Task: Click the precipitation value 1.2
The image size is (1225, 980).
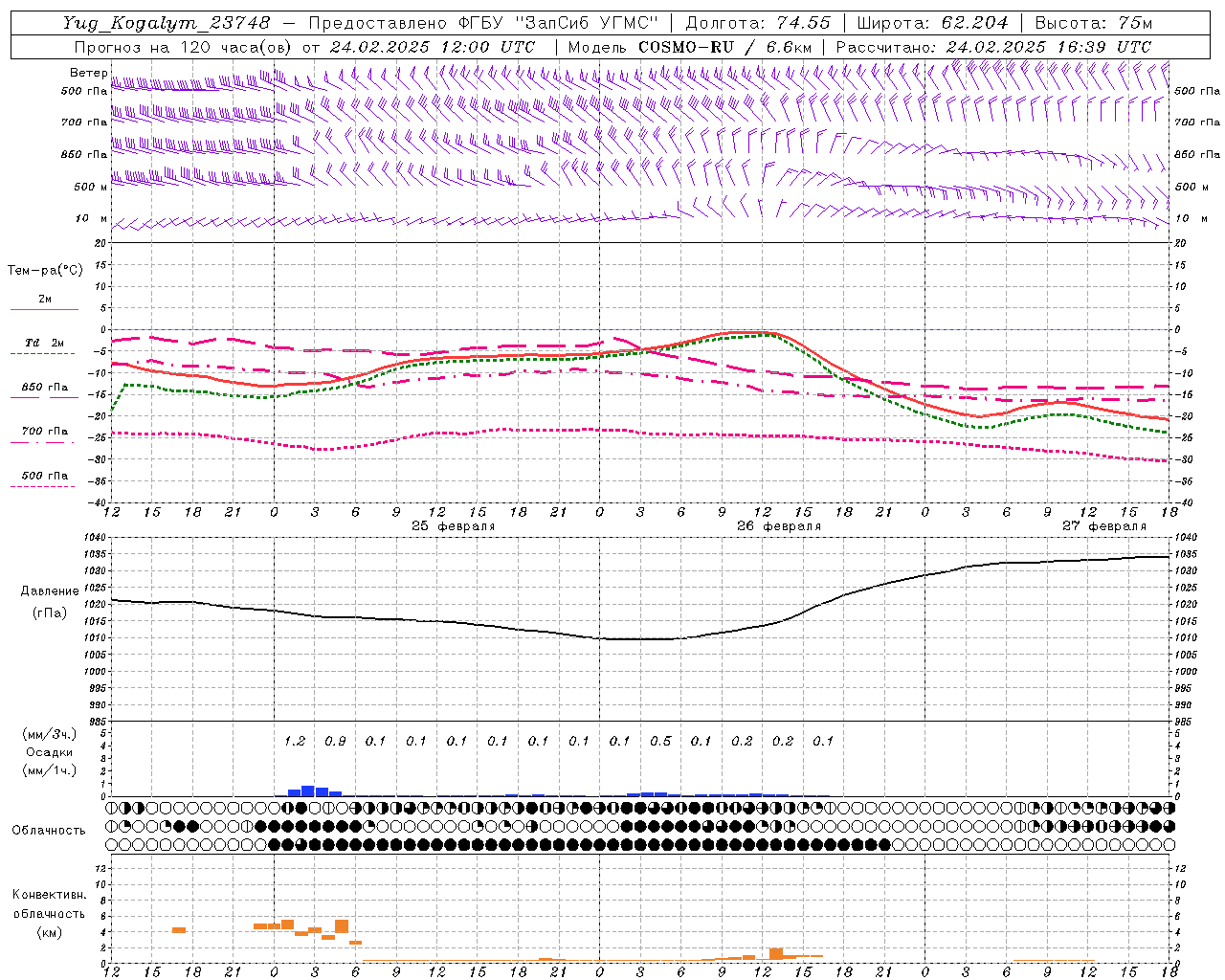Action: click(295, 741)
